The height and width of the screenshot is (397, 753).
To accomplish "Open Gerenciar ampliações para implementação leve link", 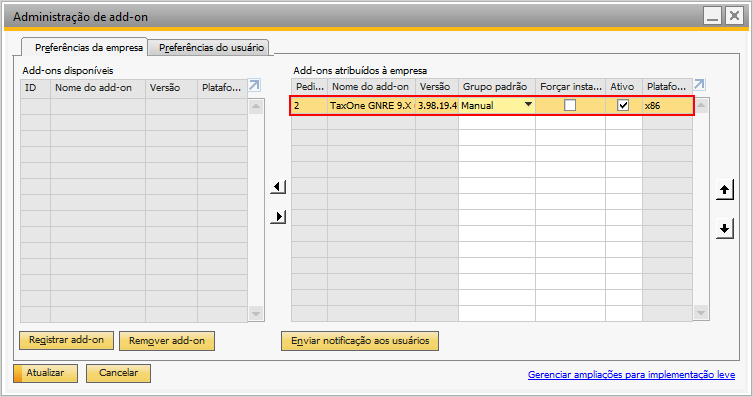I will tap(632, 374).
